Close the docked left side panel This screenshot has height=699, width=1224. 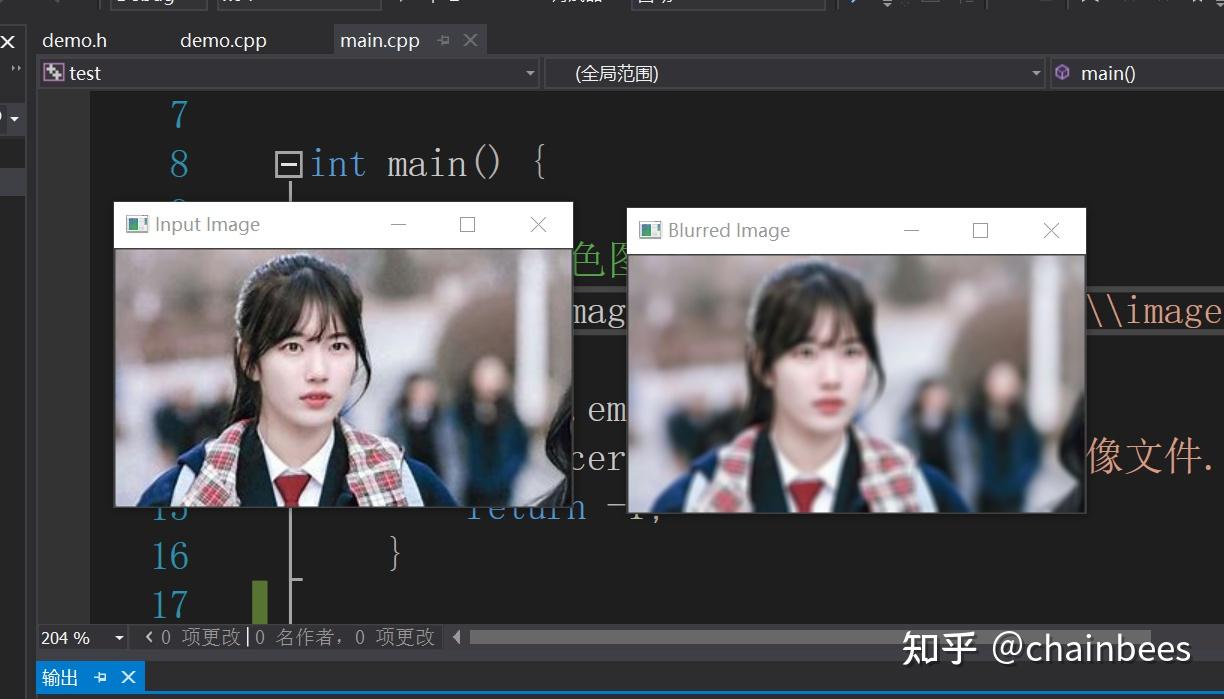point(7,42)
